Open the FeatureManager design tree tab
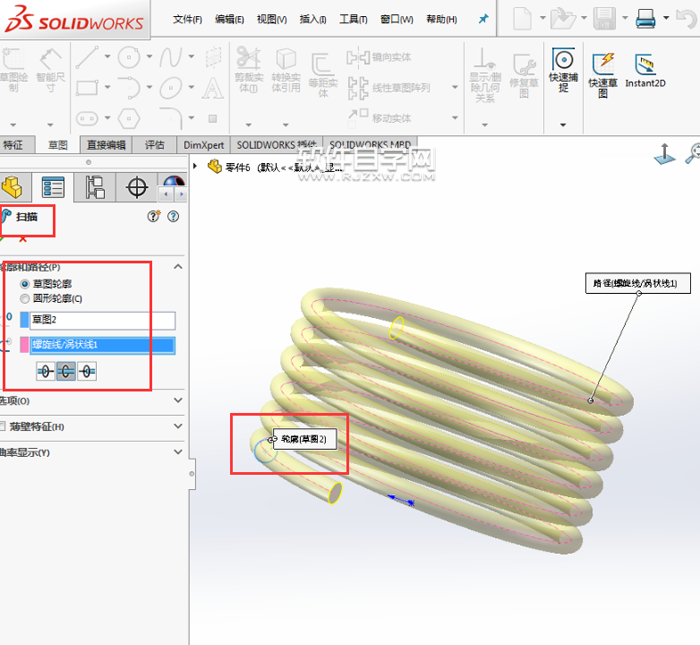This screenshot has width=700, height=645. pyautogui.click(x=12, y=187)
